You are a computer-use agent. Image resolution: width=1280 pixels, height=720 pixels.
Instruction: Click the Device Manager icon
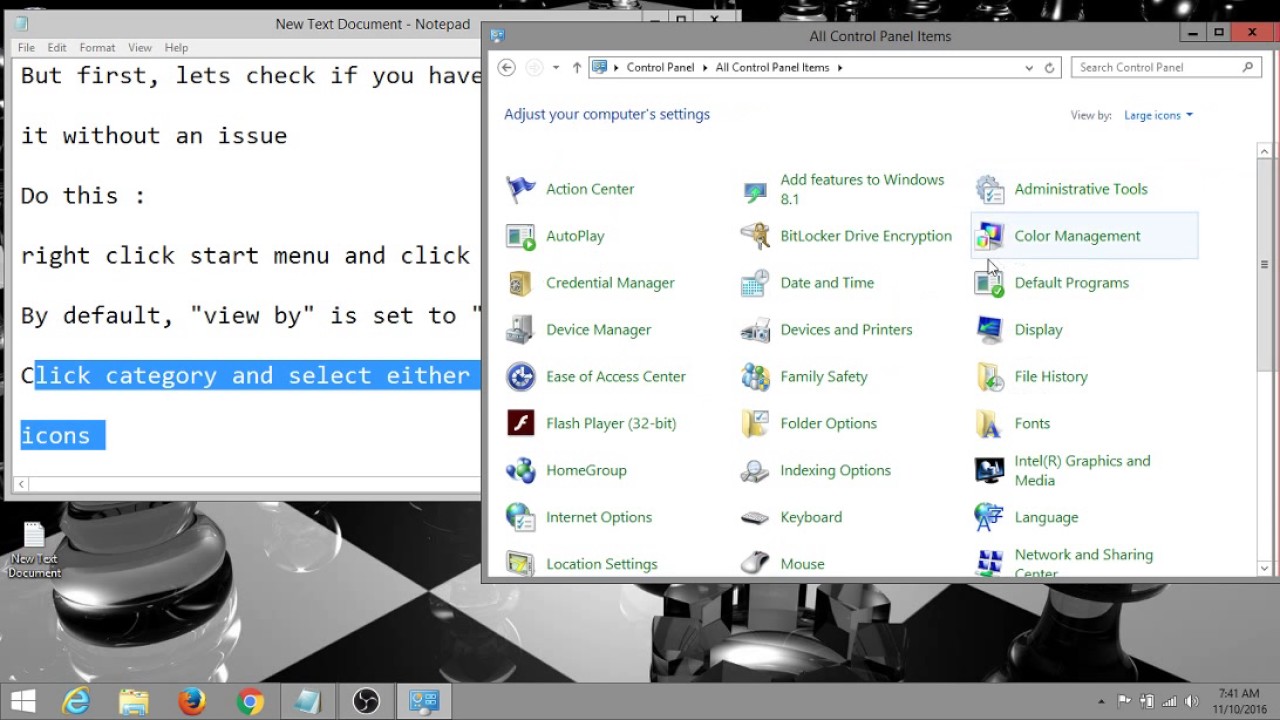pyautogui.click(x=521, y=330)
